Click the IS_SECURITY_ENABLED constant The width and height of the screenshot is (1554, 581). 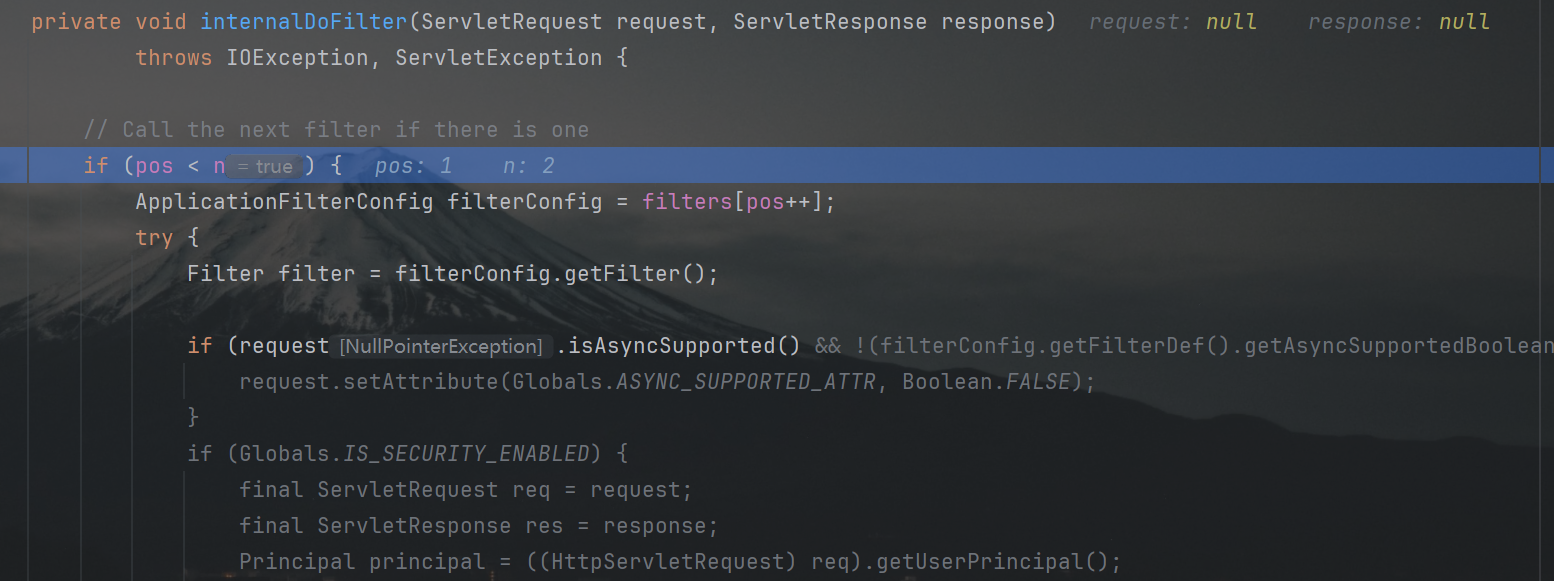(467, 454)
